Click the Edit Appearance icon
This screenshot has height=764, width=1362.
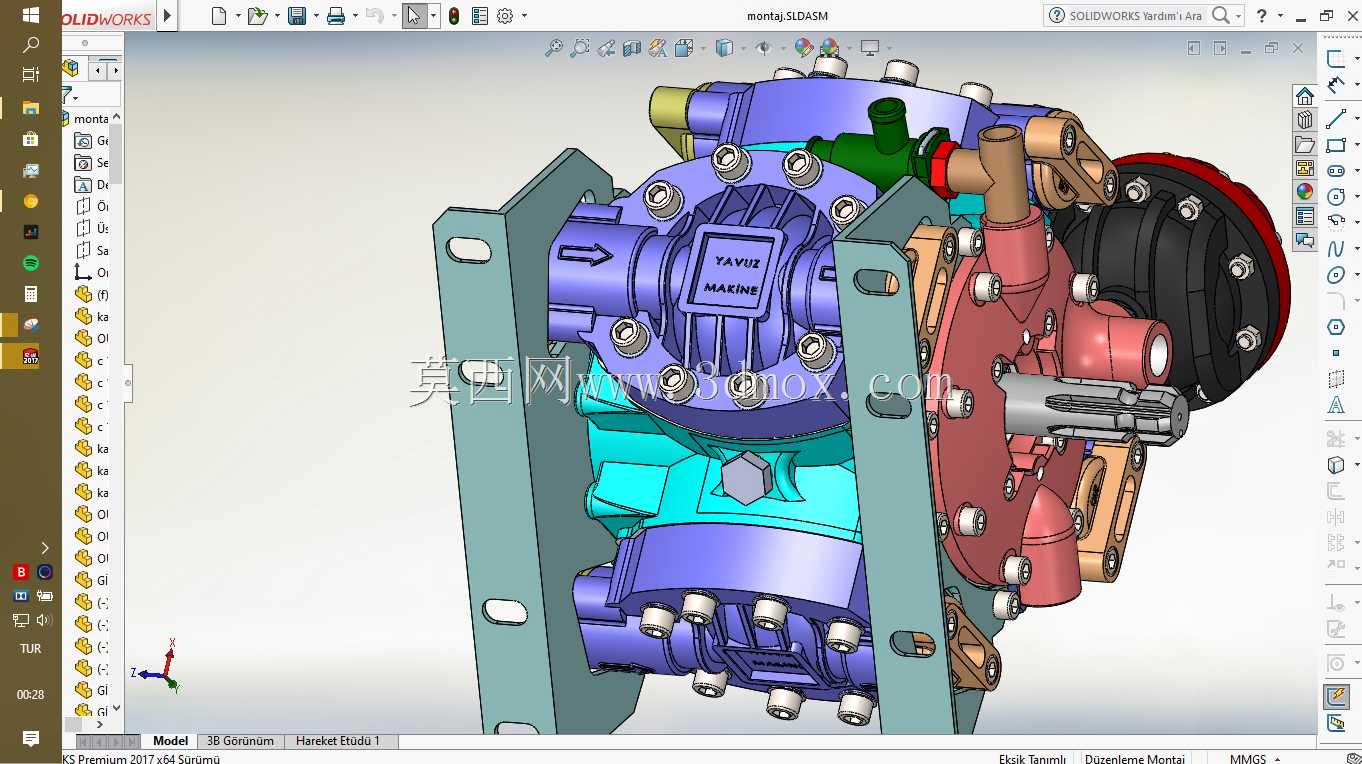(803, 48)
